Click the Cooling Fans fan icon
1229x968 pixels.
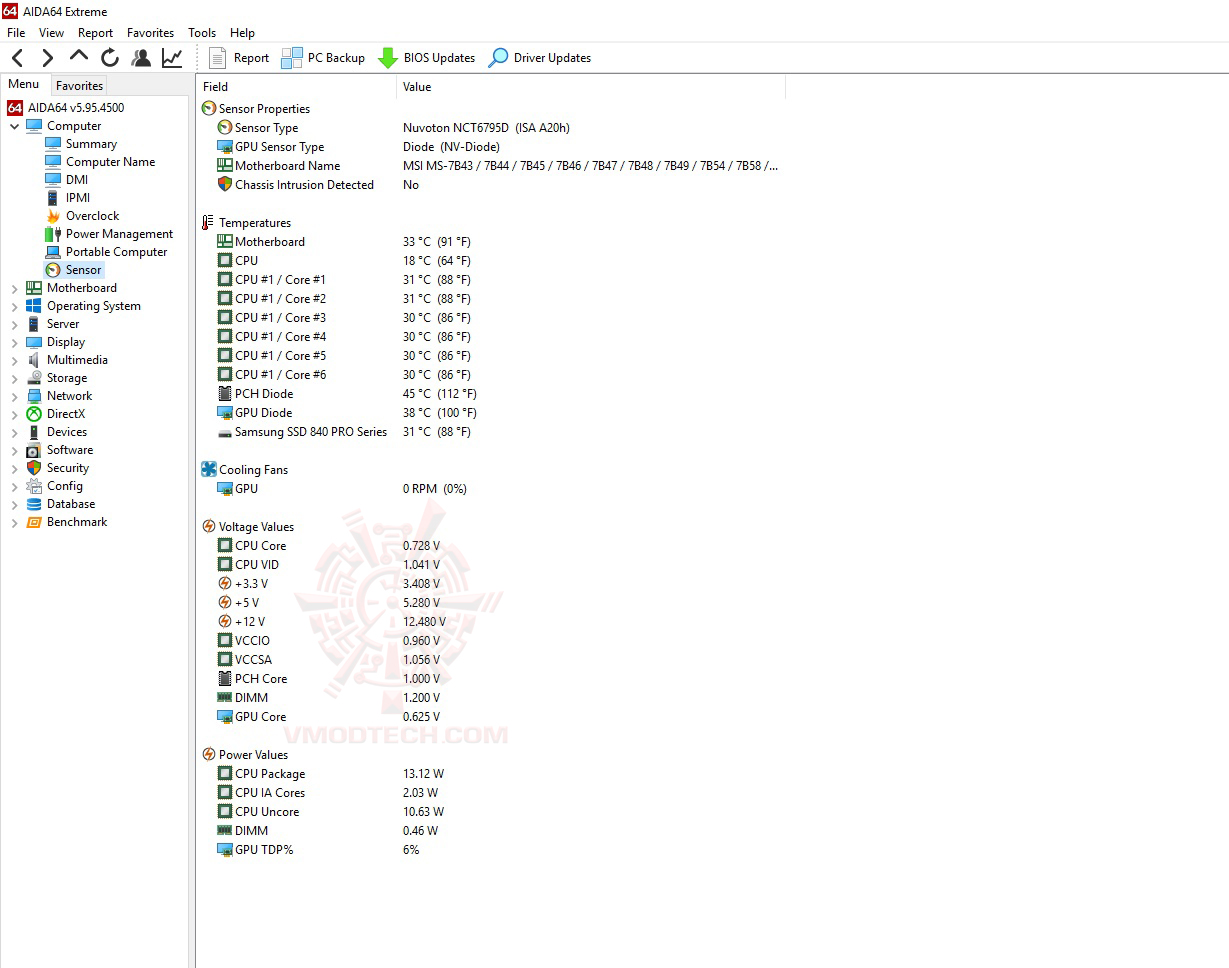(x=209, y=469)
